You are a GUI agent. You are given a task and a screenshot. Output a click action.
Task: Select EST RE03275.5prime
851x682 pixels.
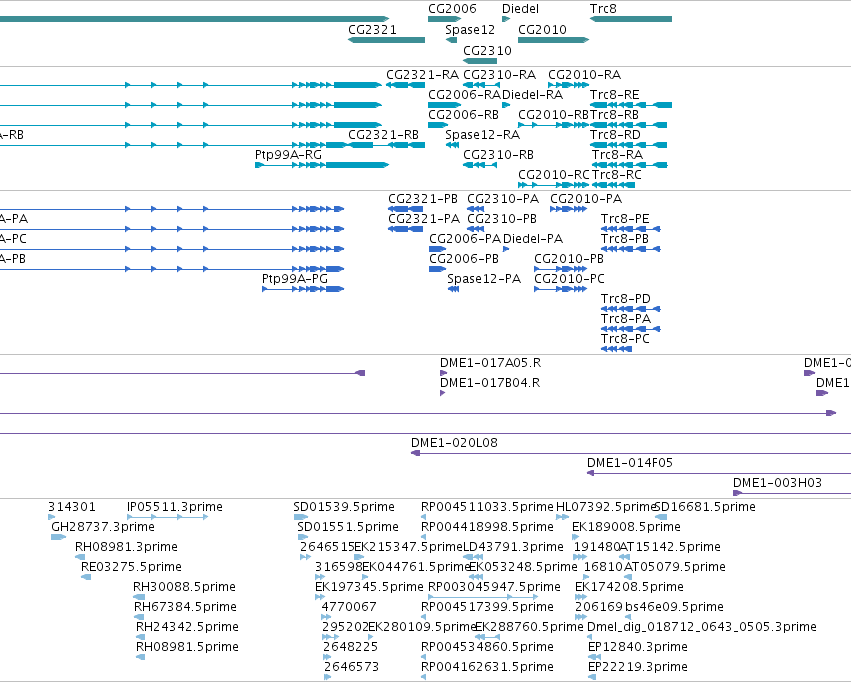86,577
